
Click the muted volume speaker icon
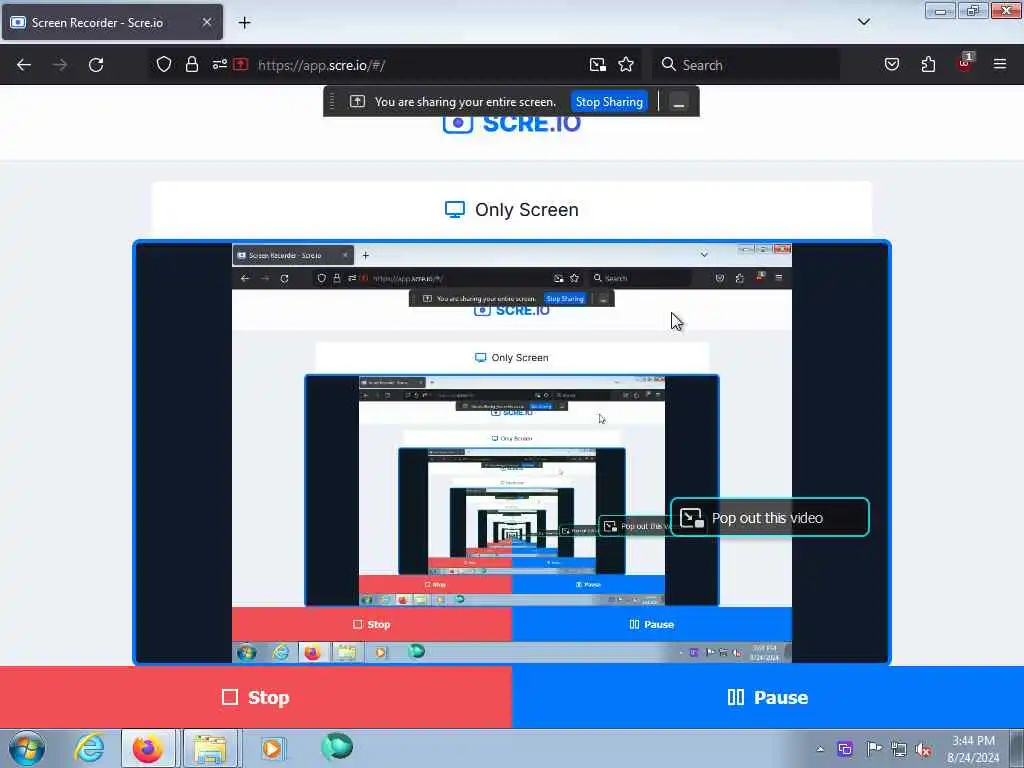pos(924,749)
